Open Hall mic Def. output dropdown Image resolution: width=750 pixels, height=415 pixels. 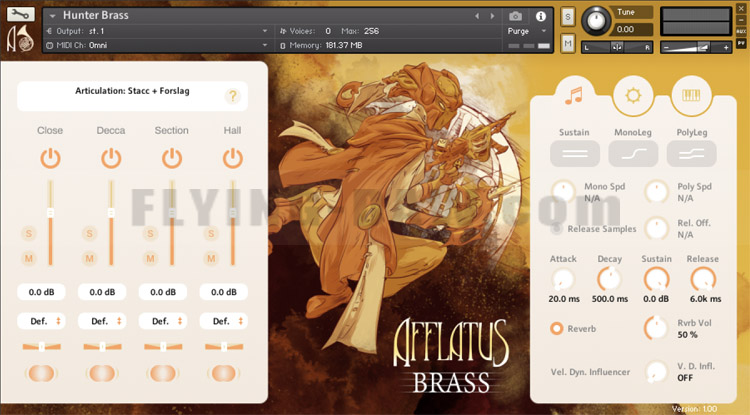tap(224, 321)
